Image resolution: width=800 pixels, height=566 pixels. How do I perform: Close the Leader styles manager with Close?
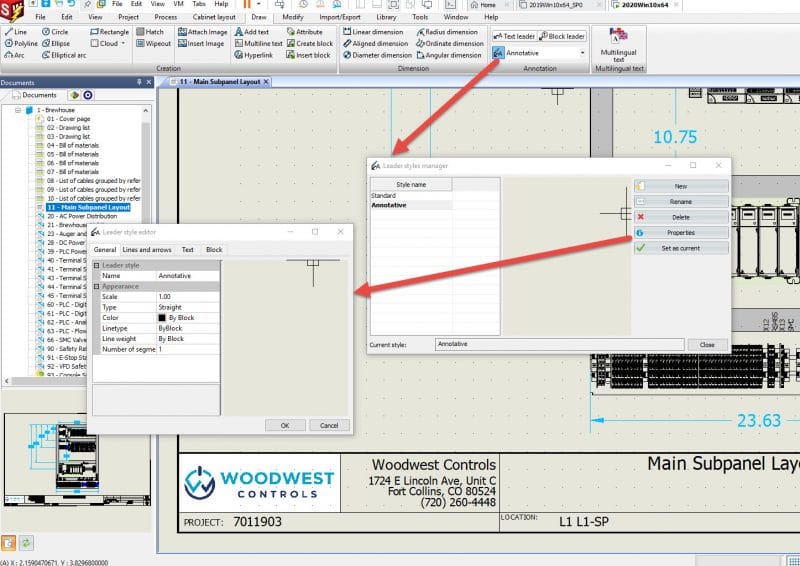(707, 344)
